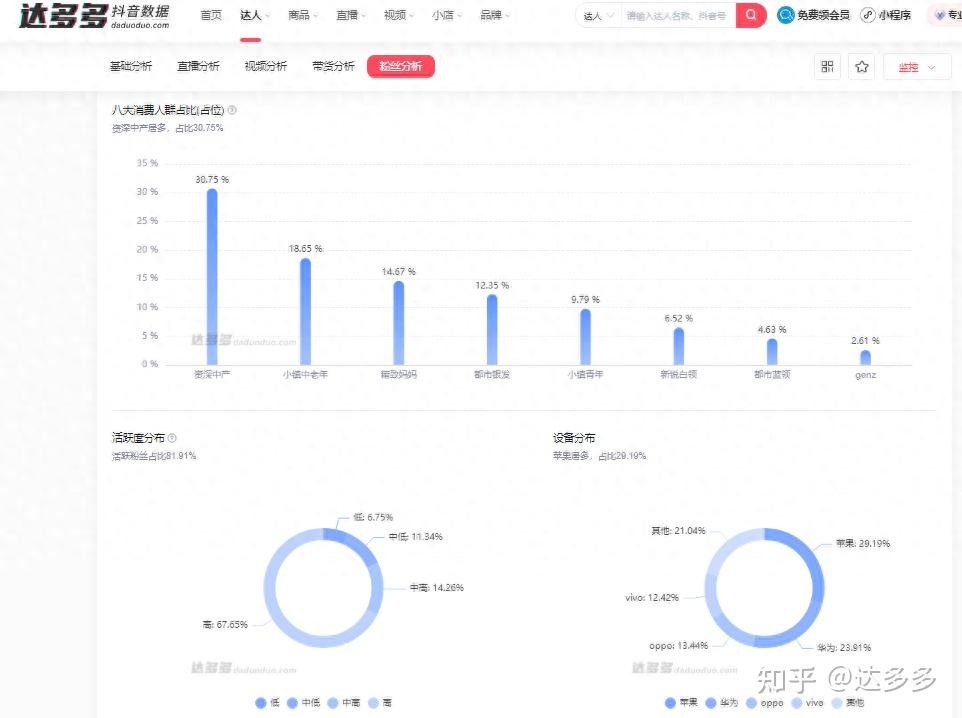Toggle the 中低 legend item
The width and height of the screenshot is (962, 718).
click(304, 703)
